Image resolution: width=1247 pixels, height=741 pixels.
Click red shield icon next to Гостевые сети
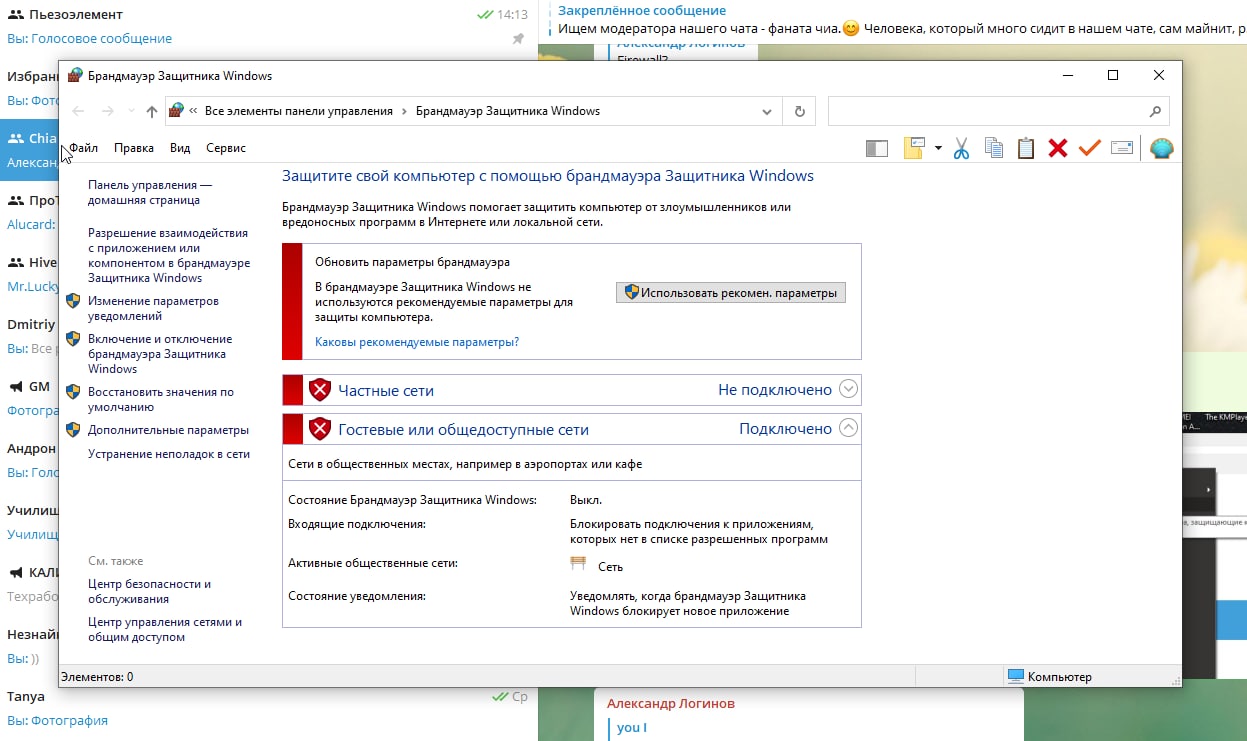tap(320, 429)
